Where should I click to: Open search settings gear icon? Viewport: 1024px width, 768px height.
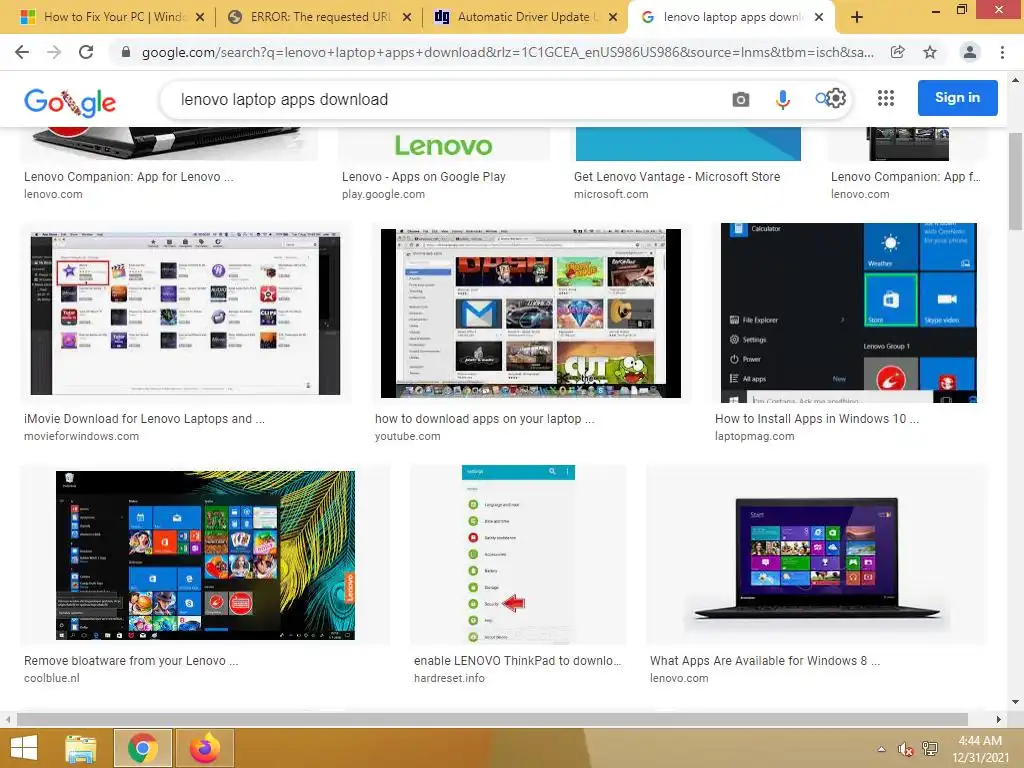coord(836,99)
